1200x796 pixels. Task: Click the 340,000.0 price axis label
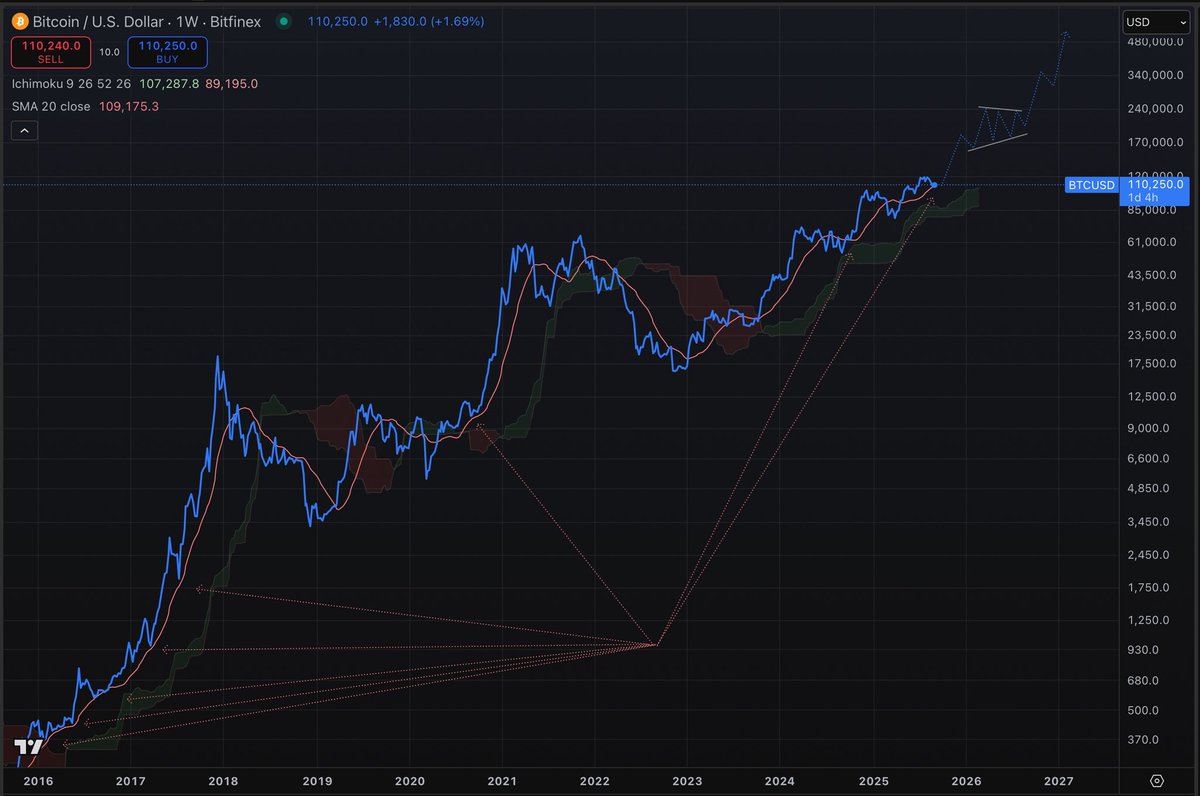(x=1156, y=75)
